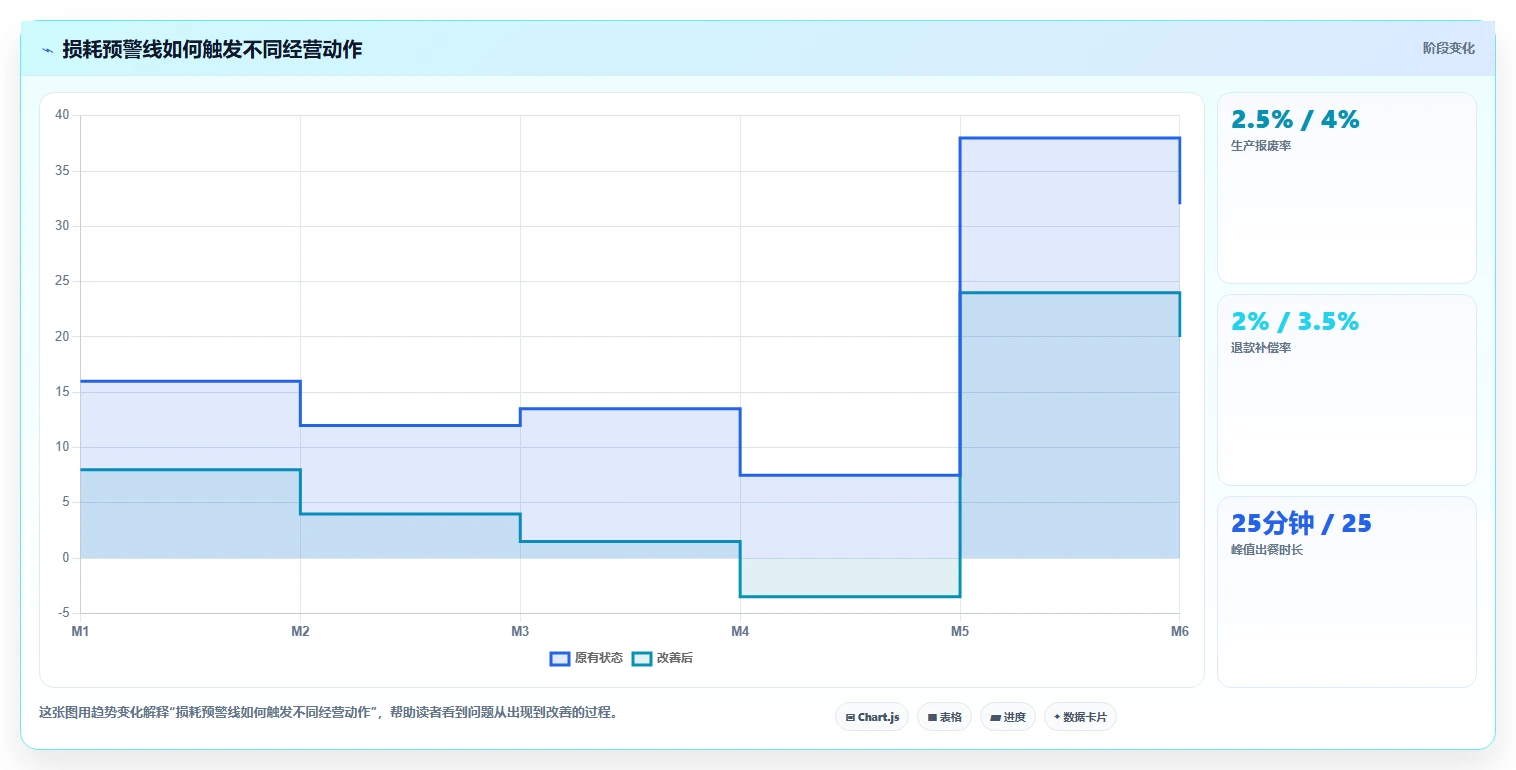Screen dimensions: 1516x770
Task: Click the M4 axis label
Action: 740,631
